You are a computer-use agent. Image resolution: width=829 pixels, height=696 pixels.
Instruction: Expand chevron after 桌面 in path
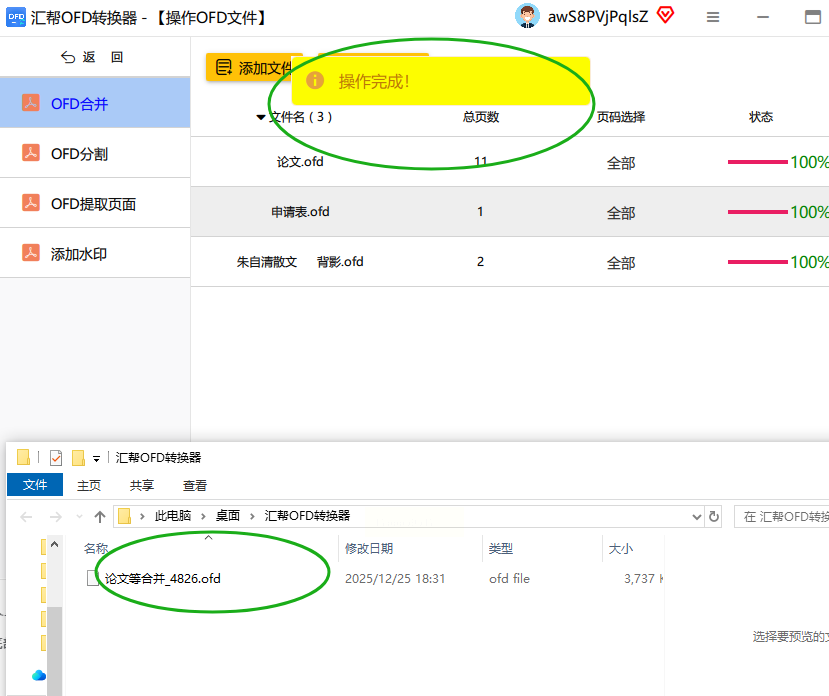point(252,516)
